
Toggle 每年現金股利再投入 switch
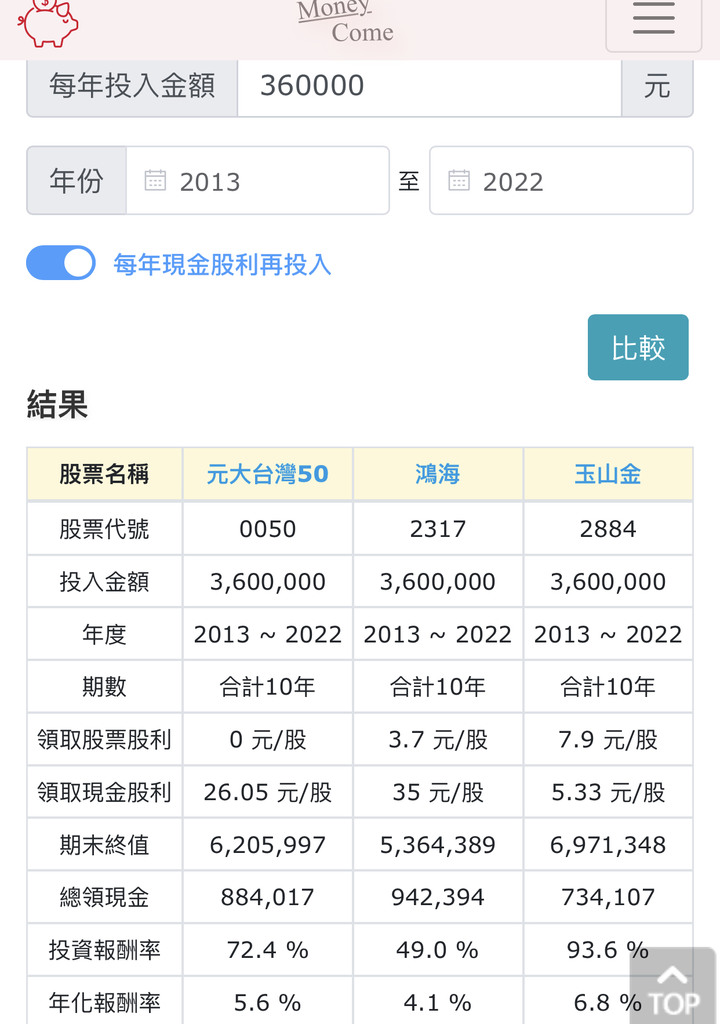point(61,263)
